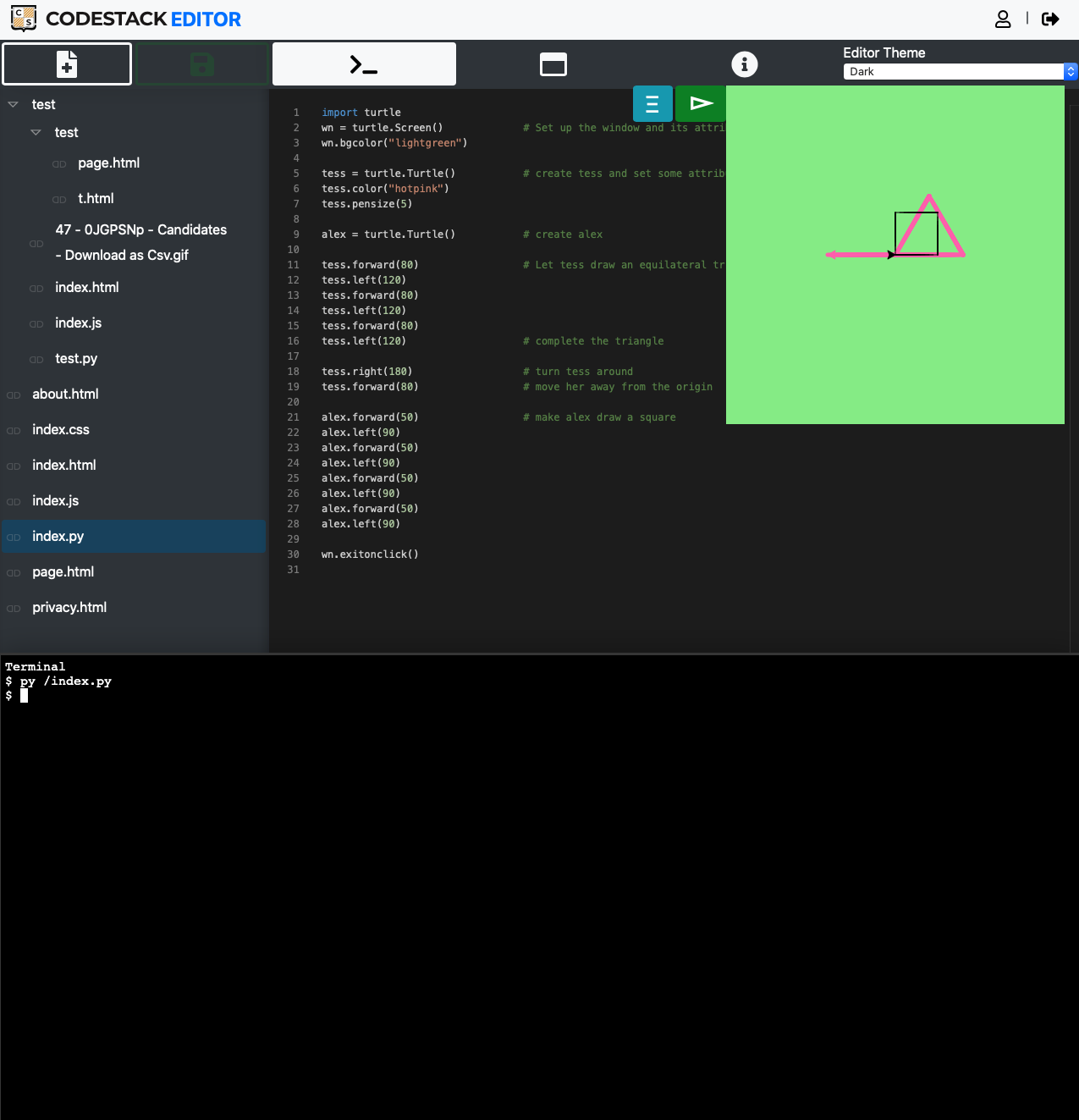
Task: Click the logout icon in the header
Action: pos(1049,18)
